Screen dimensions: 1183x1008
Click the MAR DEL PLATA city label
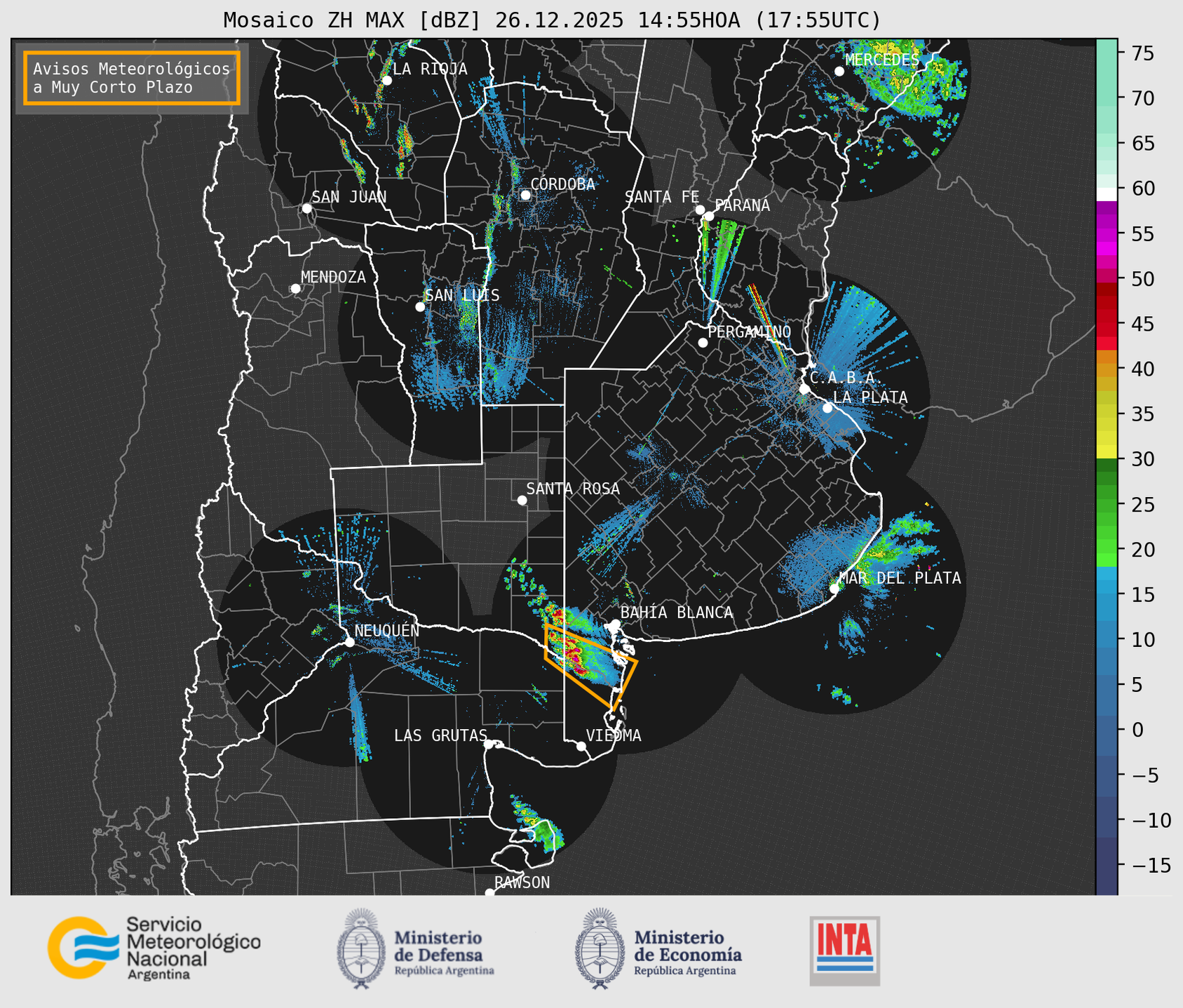900,578
